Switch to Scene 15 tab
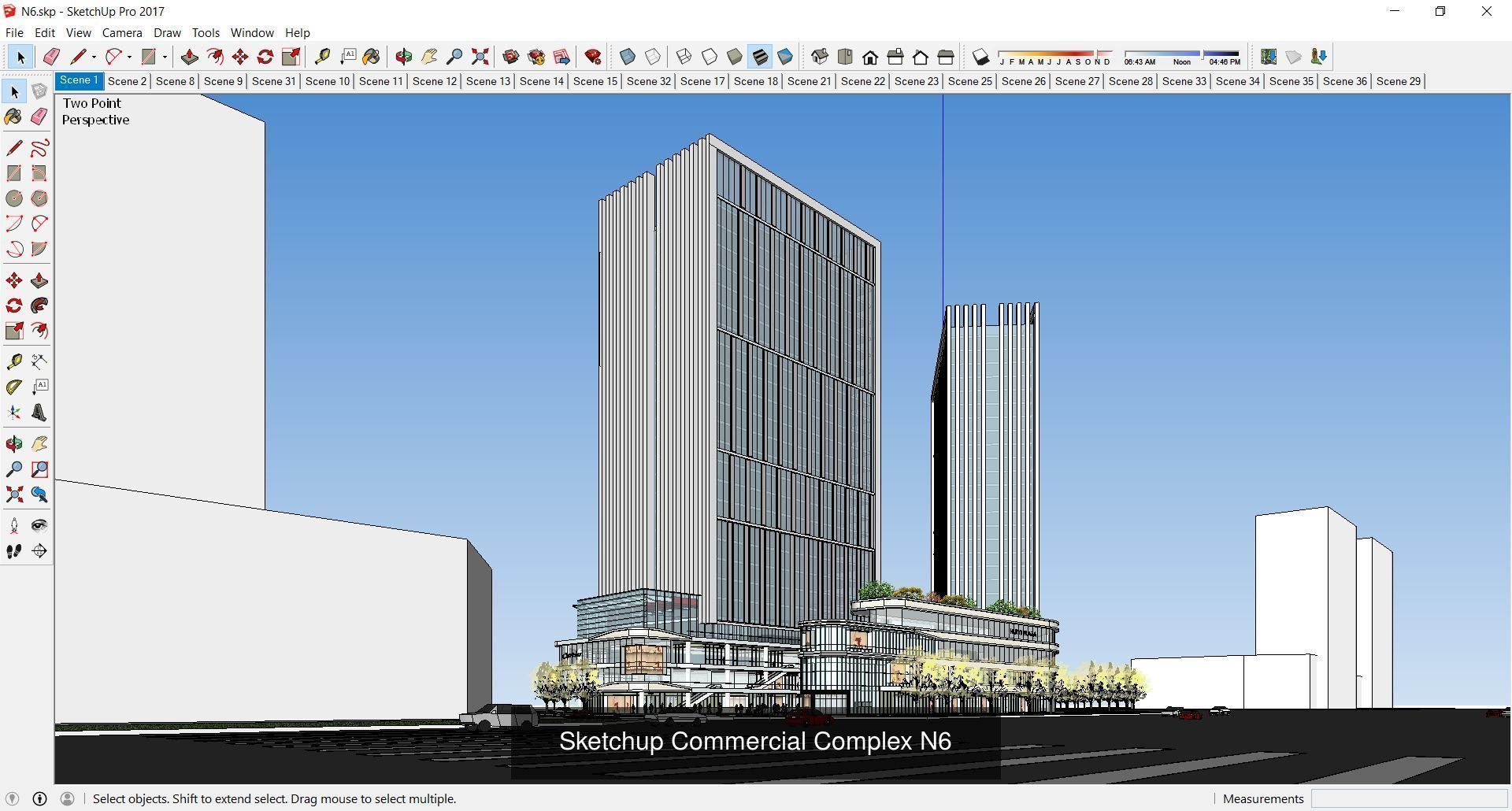1512x811 pixels. click(x=595, y=81)
